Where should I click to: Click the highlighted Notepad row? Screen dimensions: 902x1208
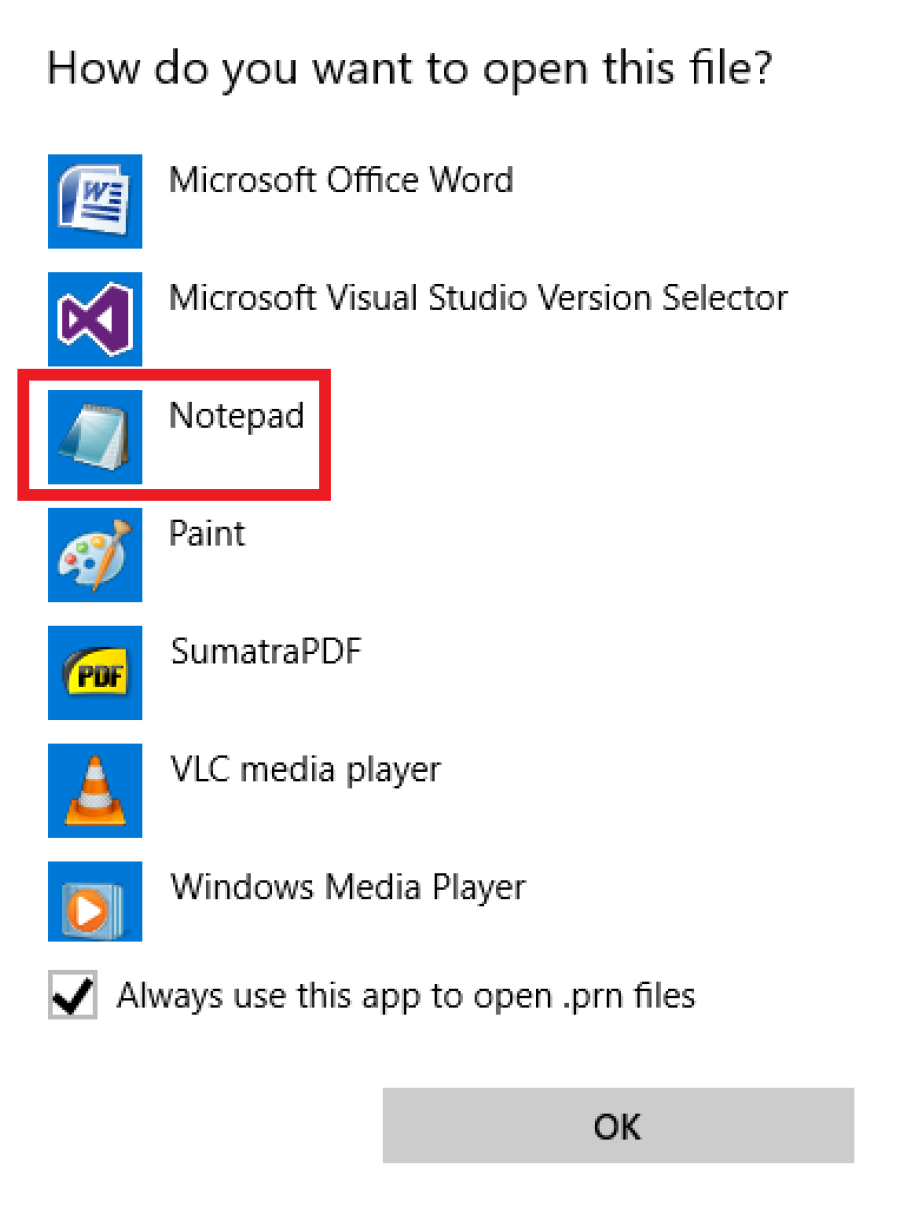click(x=174, y=433)
